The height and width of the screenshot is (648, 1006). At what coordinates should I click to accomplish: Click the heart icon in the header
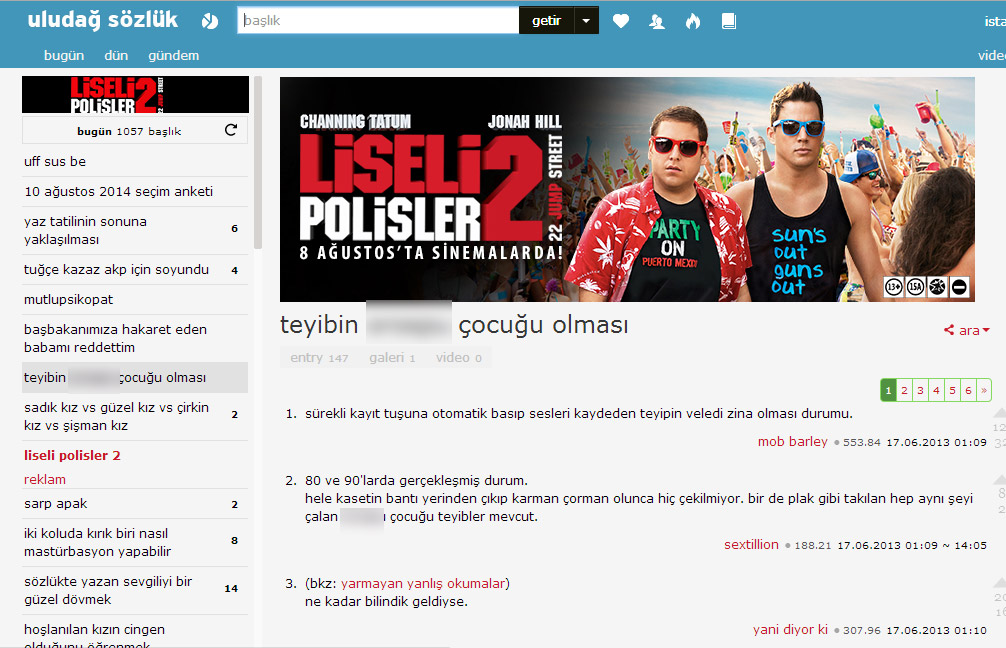click(621, 21)
